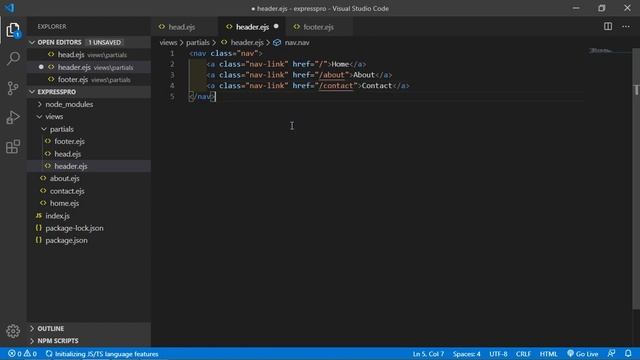Collapse the views folder
Image resolution: width=640 pixels, height=360 pixels.
click(40, 117)
